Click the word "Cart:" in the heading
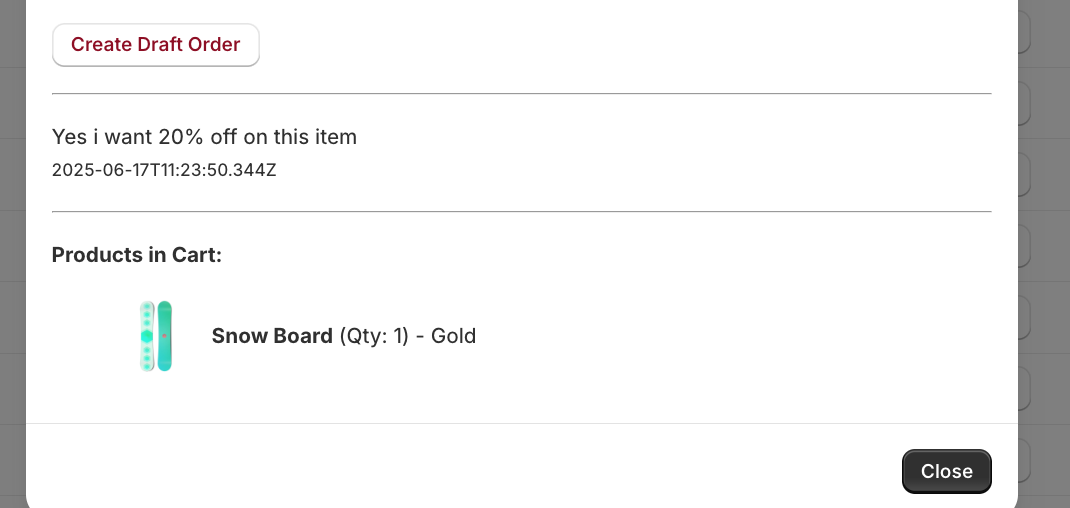This screenshot has width=1070, height=508. pyautogui.click(x=197, y=255)
